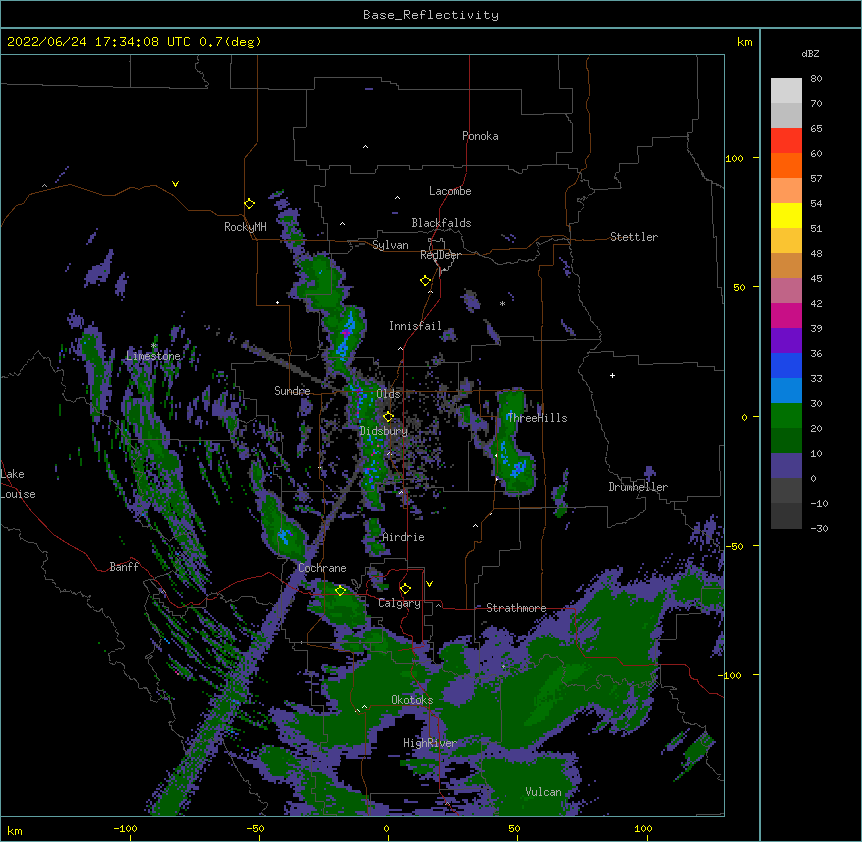Click the Didsbury city label
862x842 pixels.
click(383, 431)
